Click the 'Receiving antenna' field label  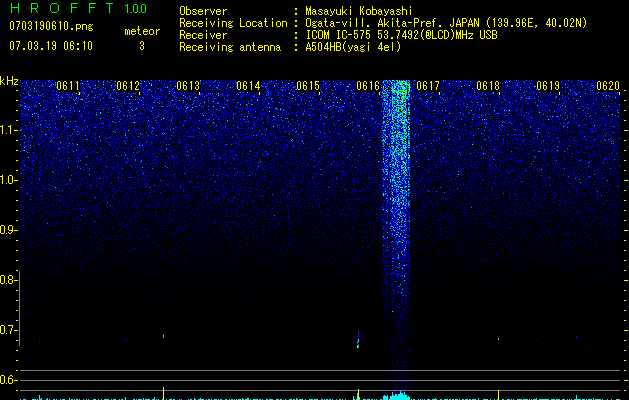pos(230,47)
